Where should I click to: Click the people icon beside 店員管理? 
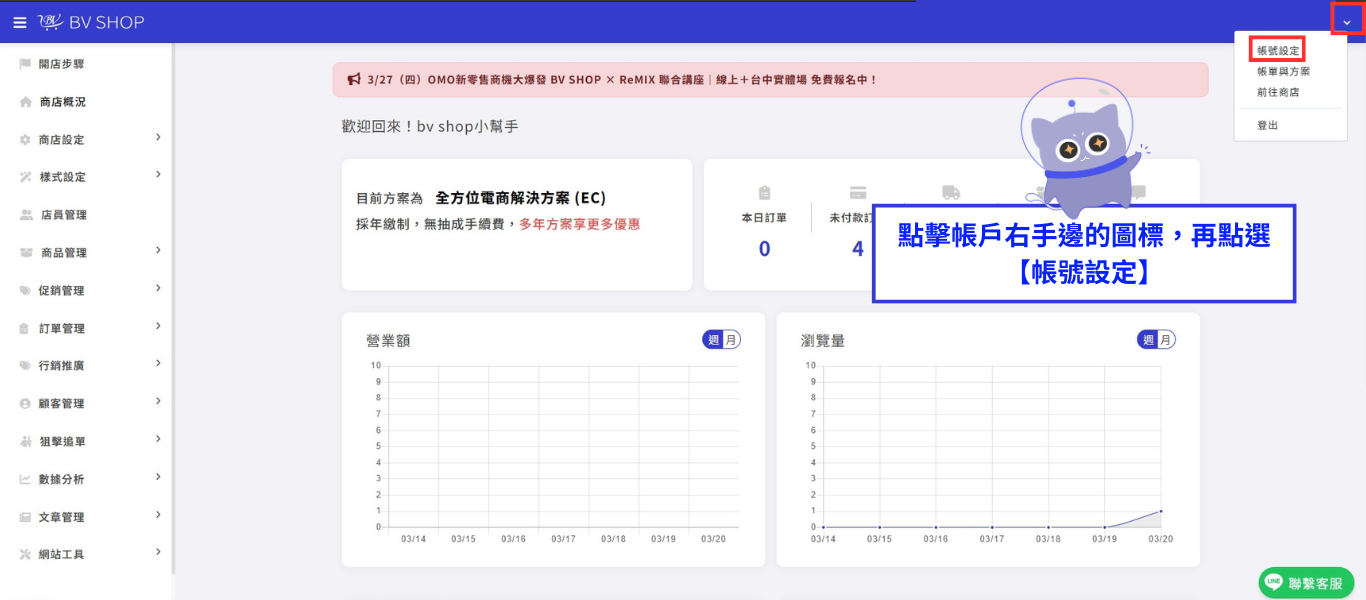pos(26,215)
